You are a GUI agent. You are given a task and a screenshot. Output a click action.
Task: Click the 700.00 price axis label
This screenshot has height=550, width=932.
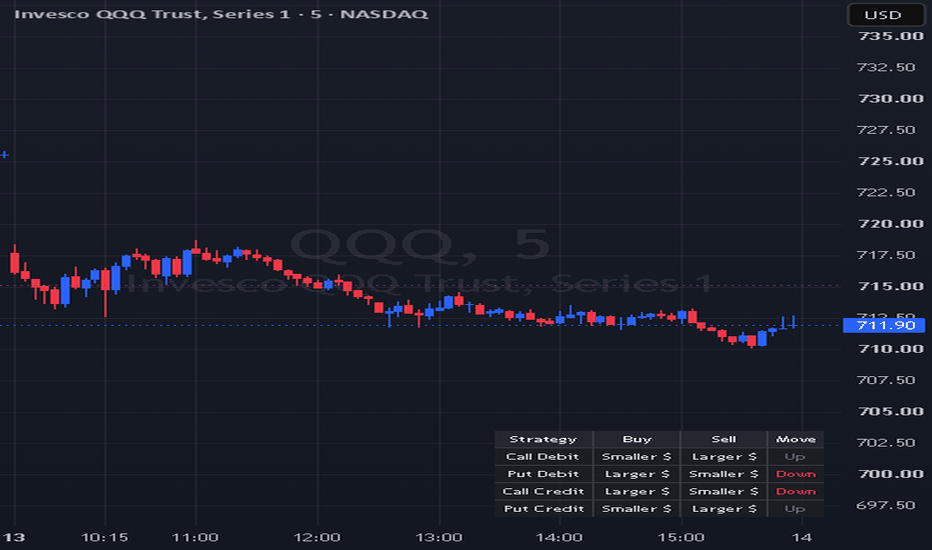(x=890, y=474)
